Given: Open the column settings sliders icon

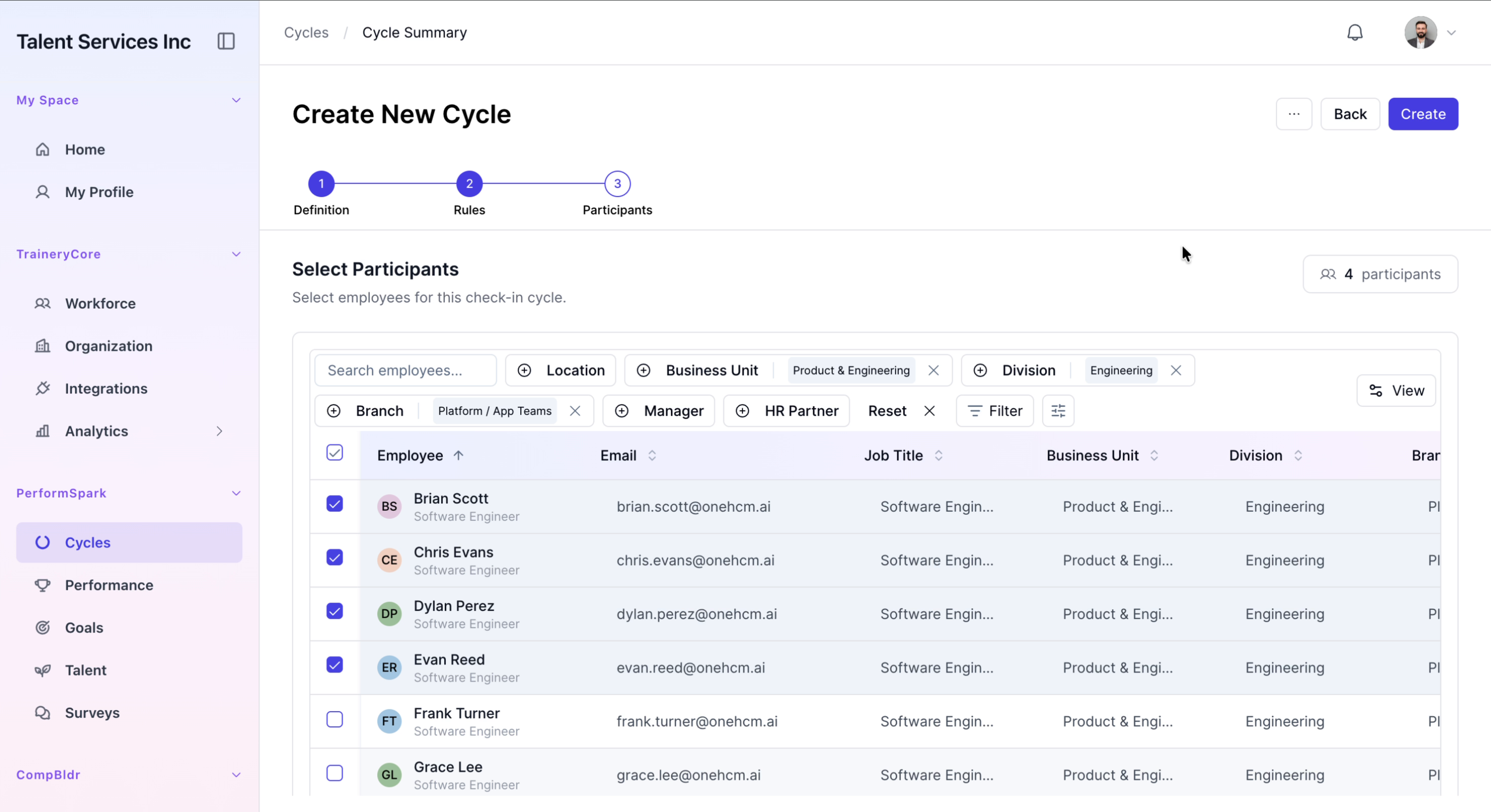Looking at the screenshot, I should pos(1058,411).
